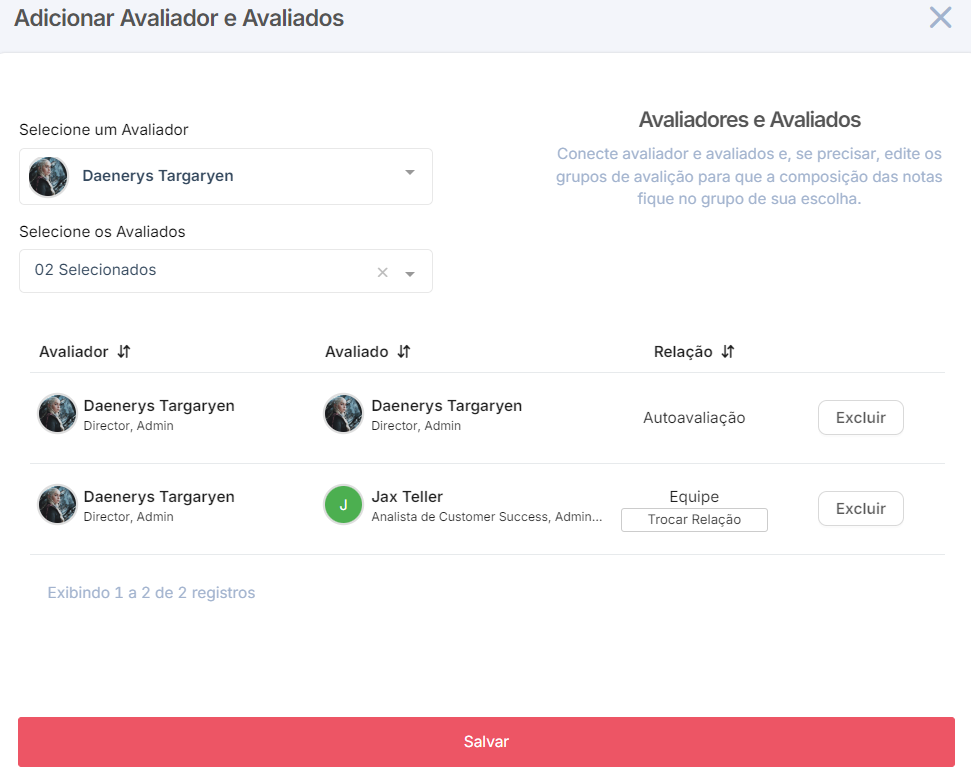Close the Adicionar Avaliador e Avaliados dialog

(x=940, y=18)
